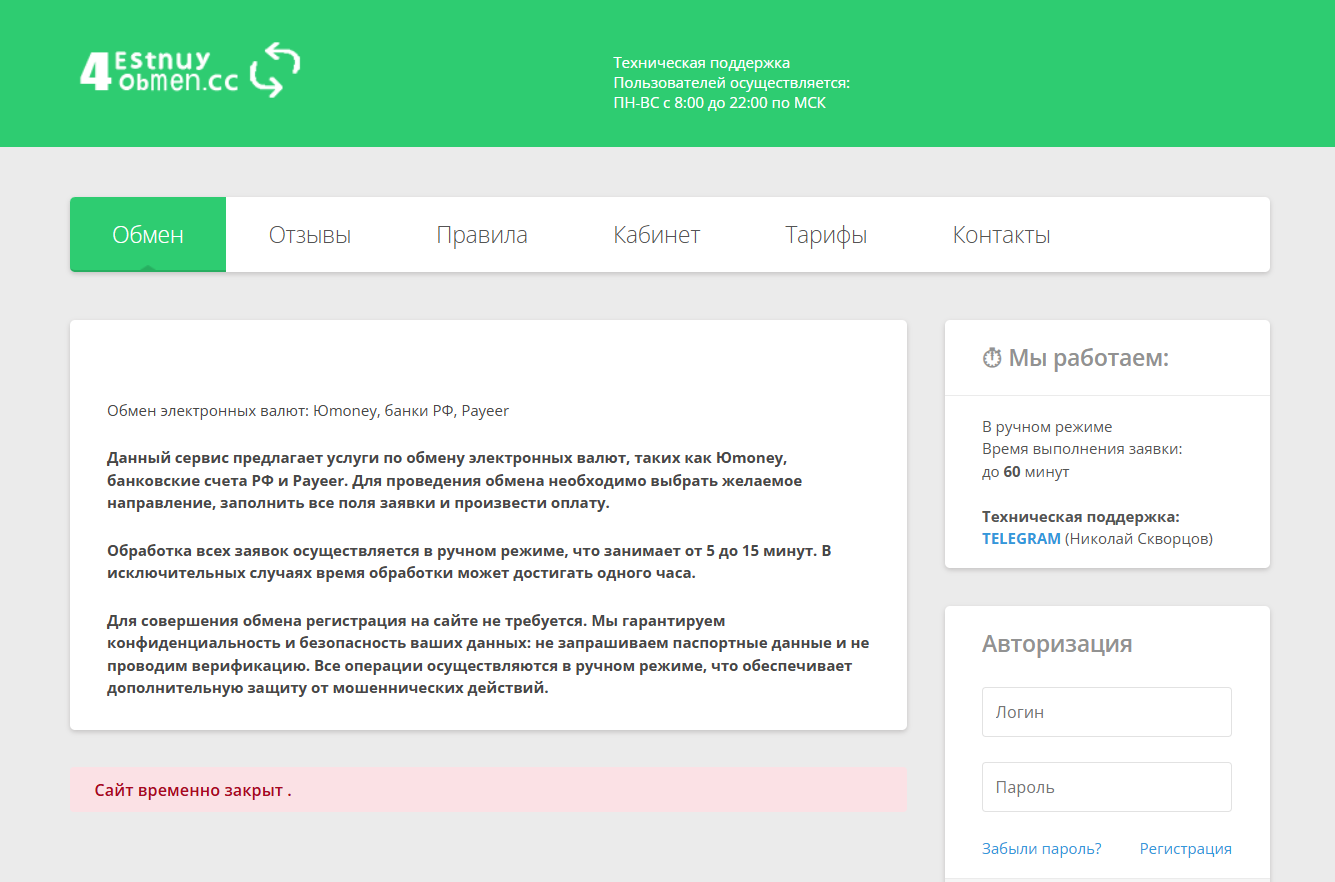
Task: View the Тарифы tab
Action: 826,234
